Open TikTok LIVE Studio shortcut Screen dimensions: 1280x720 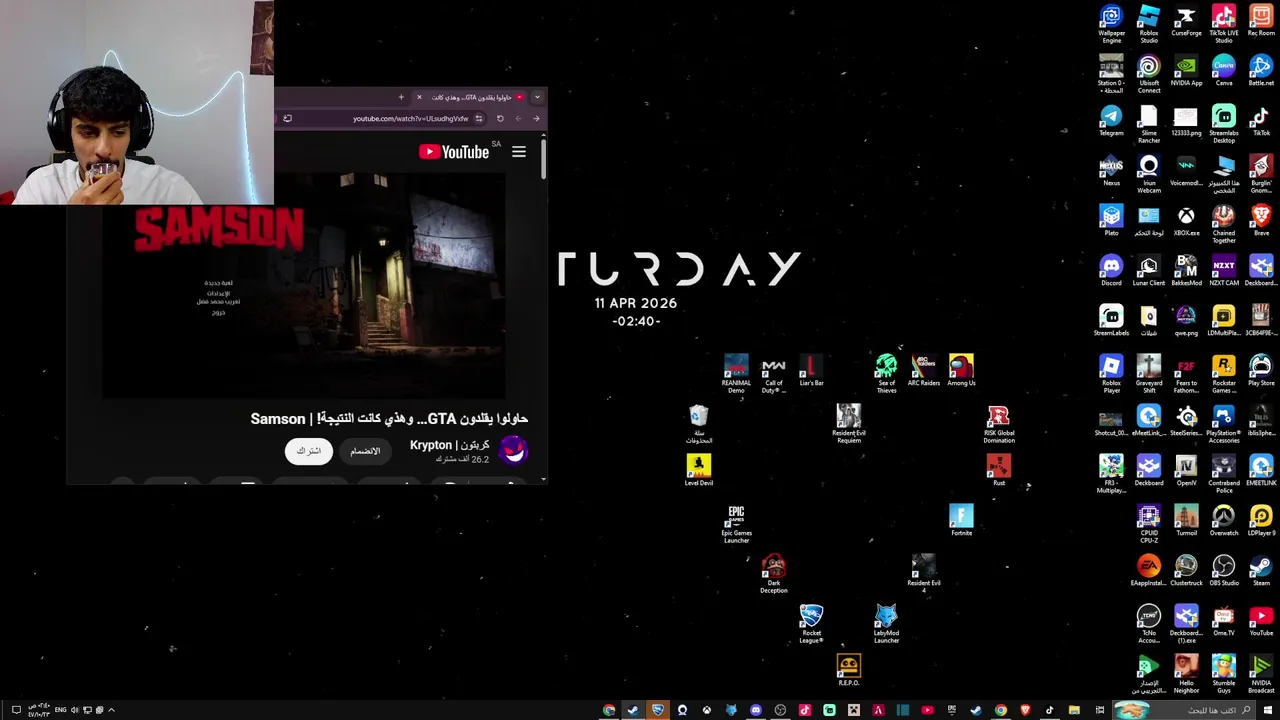(1224, 24)
